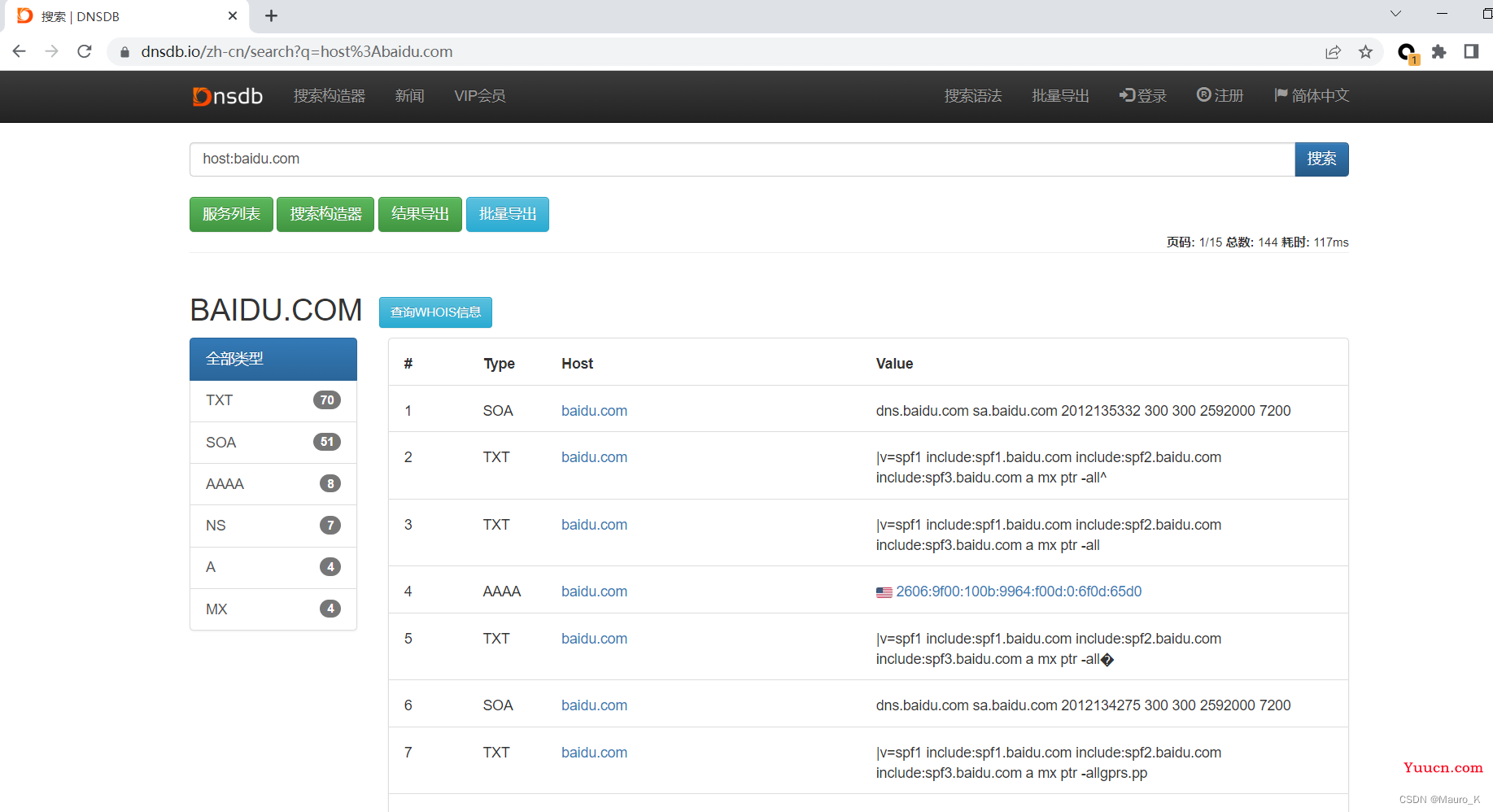Click the TXT value ending -allgprs.pp
Screen dimensions: 1493x812
[x=1049, y=763]
